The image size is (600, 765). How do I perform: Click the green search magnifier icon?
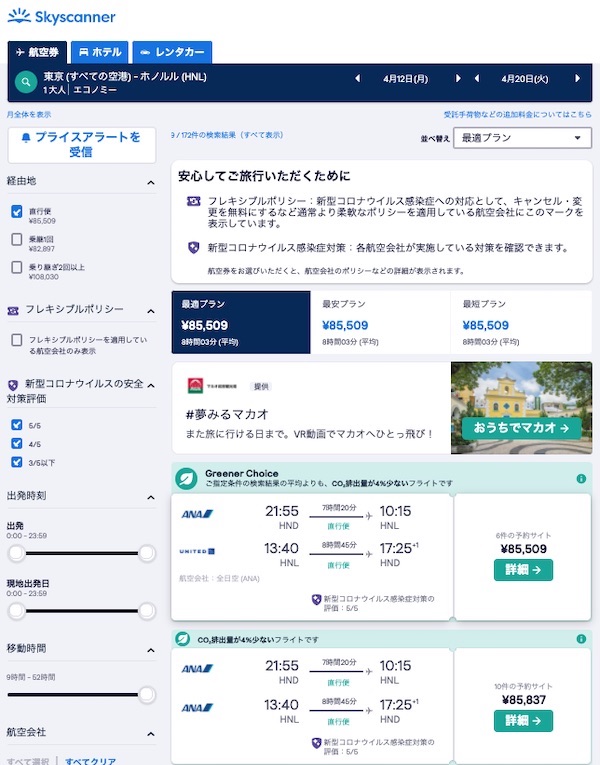pos(26,82)
